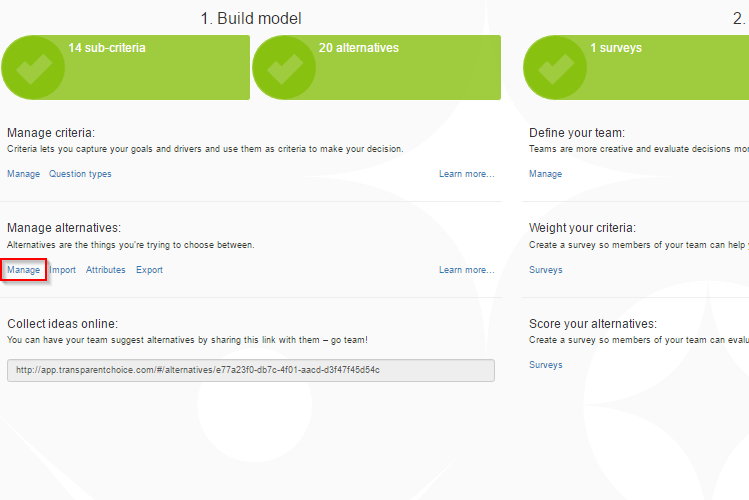
Task: Click the '1. Build model' heading
Action: pos(251,19)
